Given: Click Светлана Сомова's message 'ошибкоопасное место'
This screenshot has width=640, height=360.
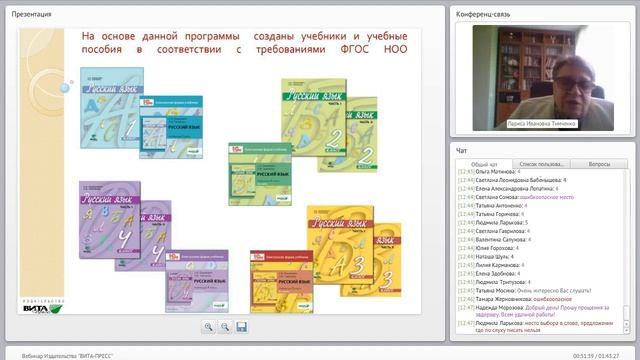Looking at the screenshot, I should click(x=516, y=197).
